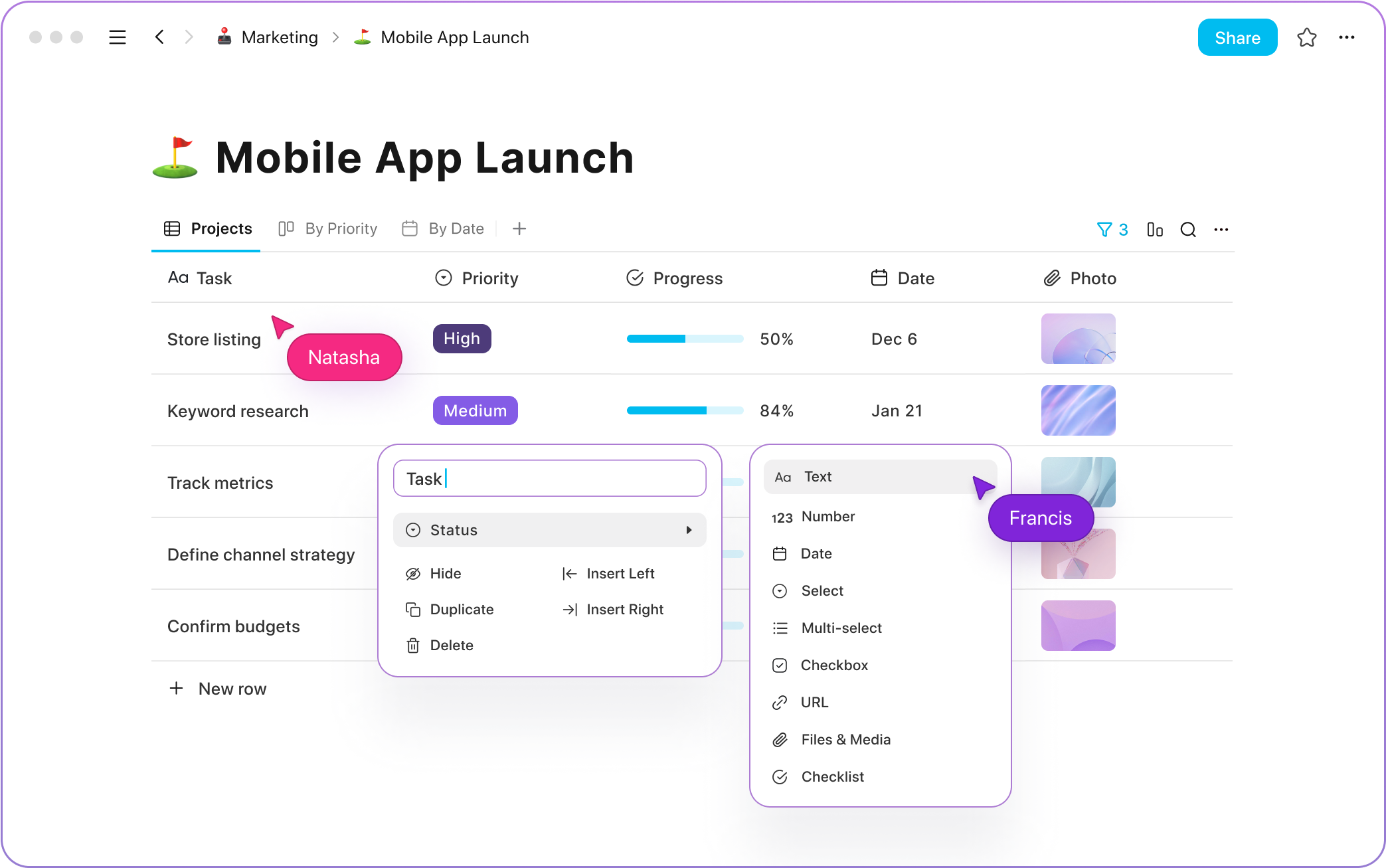The image size is (1386, 868).
Task: Switch to By Date view tab
Action: pos(444,229)
